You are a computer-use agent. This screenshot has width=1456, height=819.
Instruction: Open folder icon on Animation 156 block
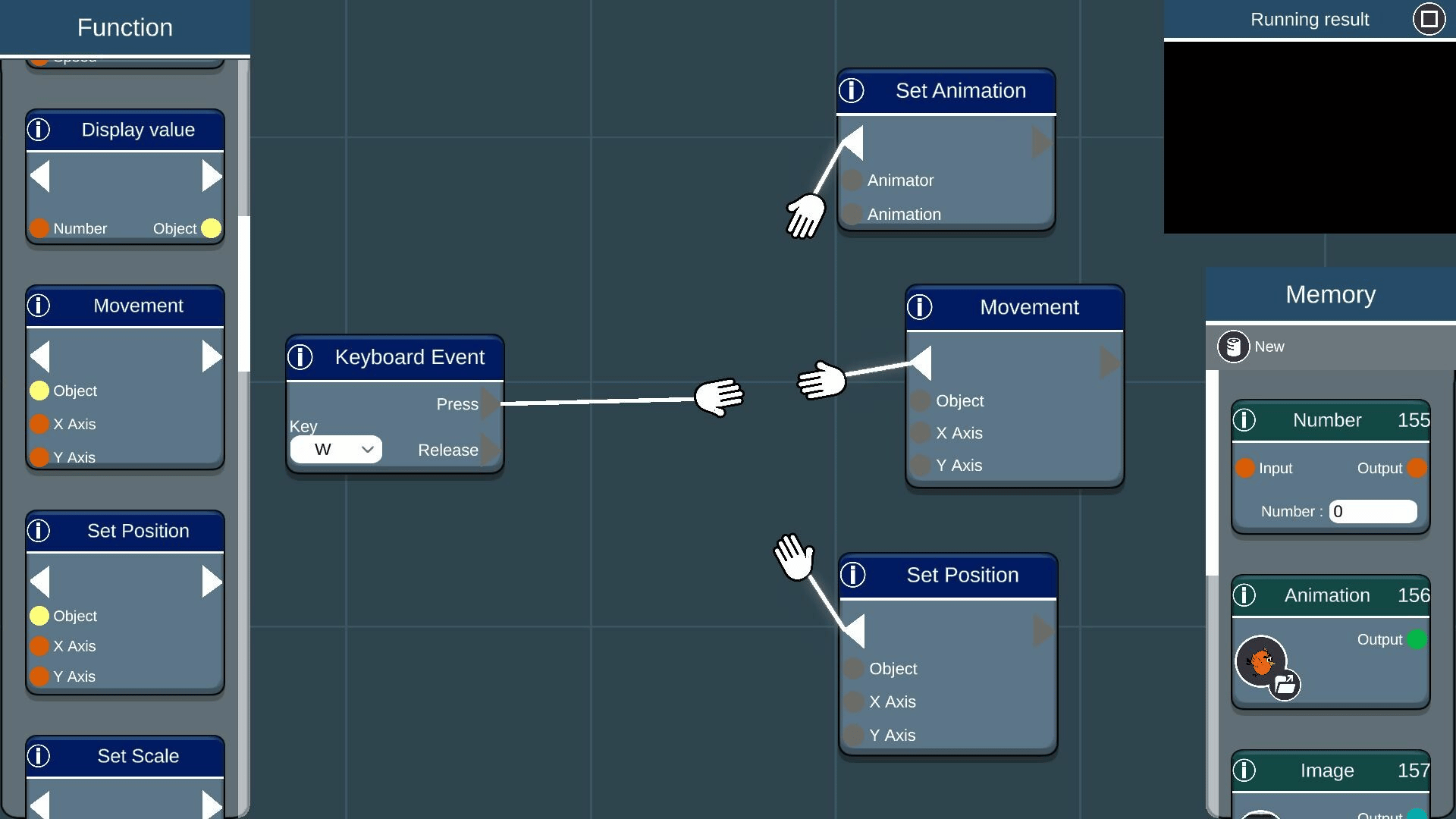coord(1285,685)
